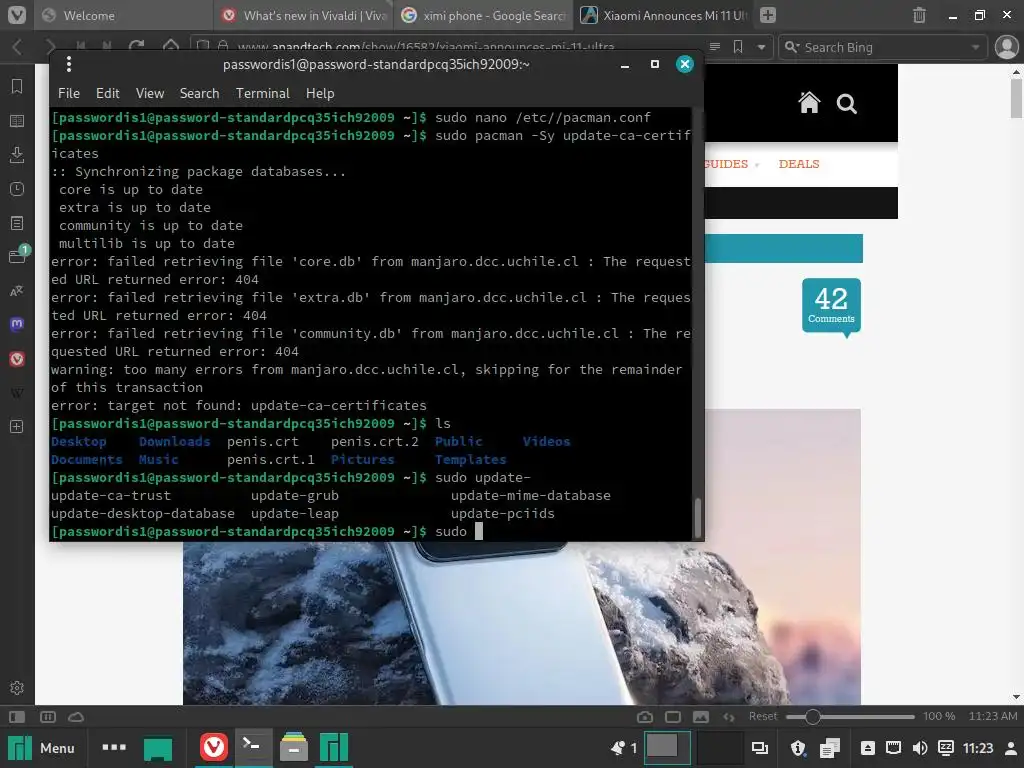Open the History panel clock icon

click(x=17, y=189)
